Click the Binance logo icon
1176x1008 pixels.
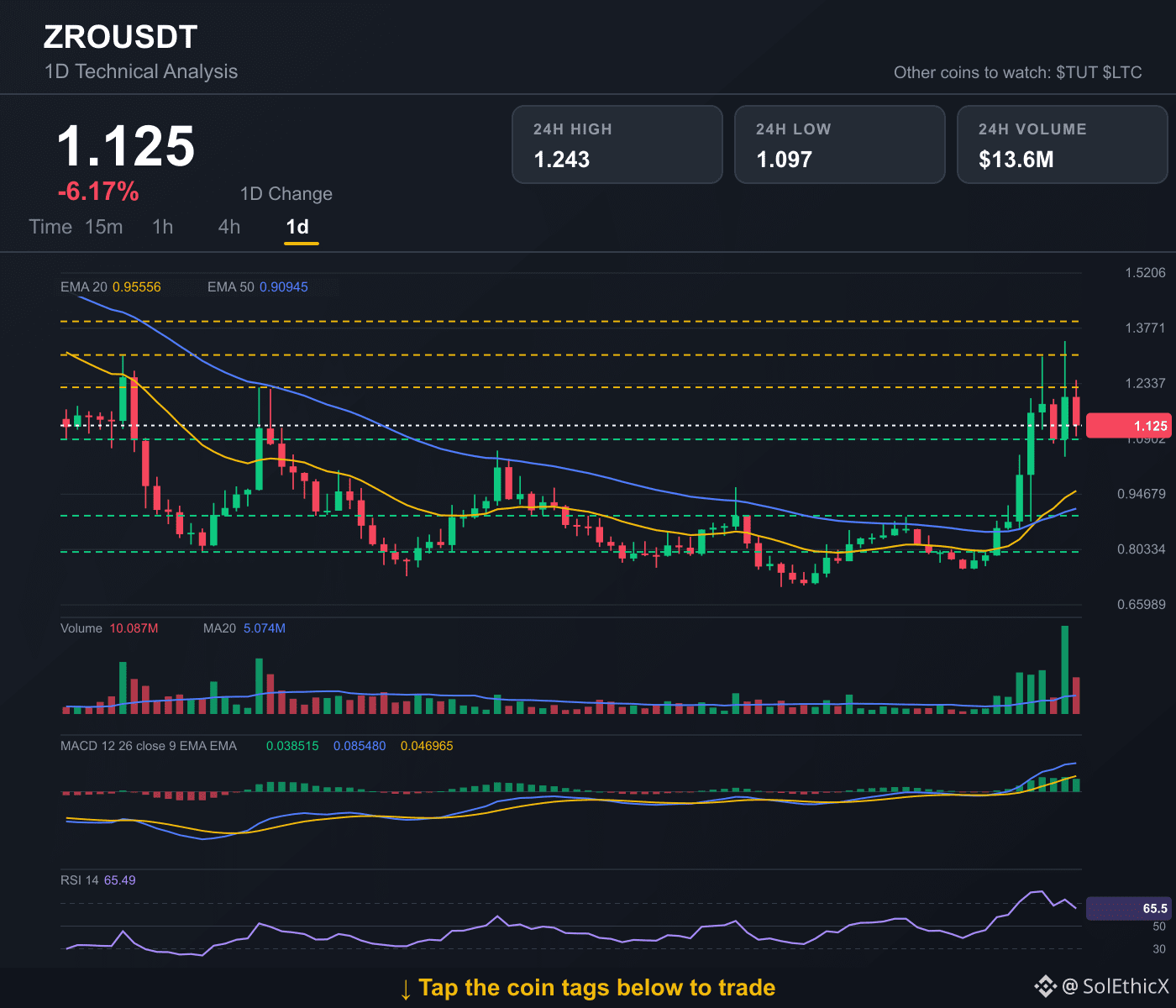[1045, 986]
